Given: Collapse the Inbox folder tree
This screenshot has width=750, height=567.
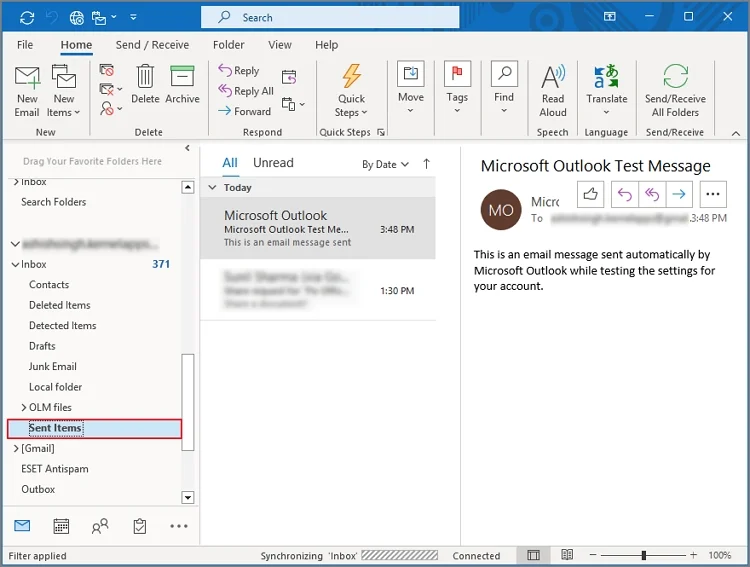Looking at the screenshot, I should (x=15, y=265).
